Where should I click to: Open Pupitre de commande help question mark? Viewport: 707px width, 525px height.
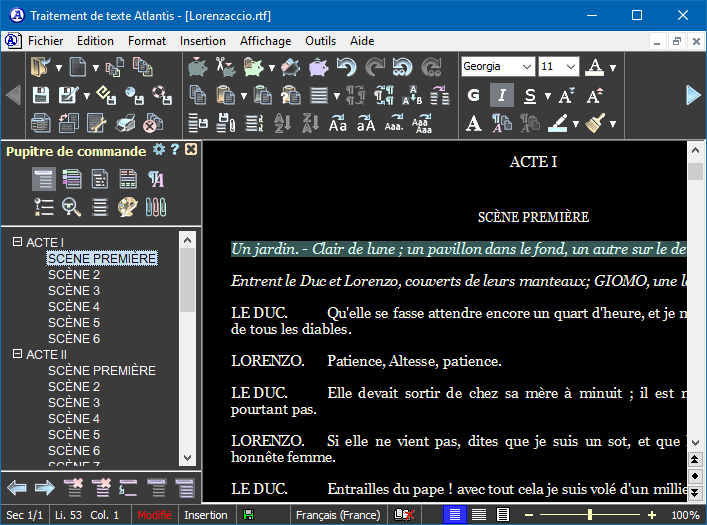pos(175,149)
